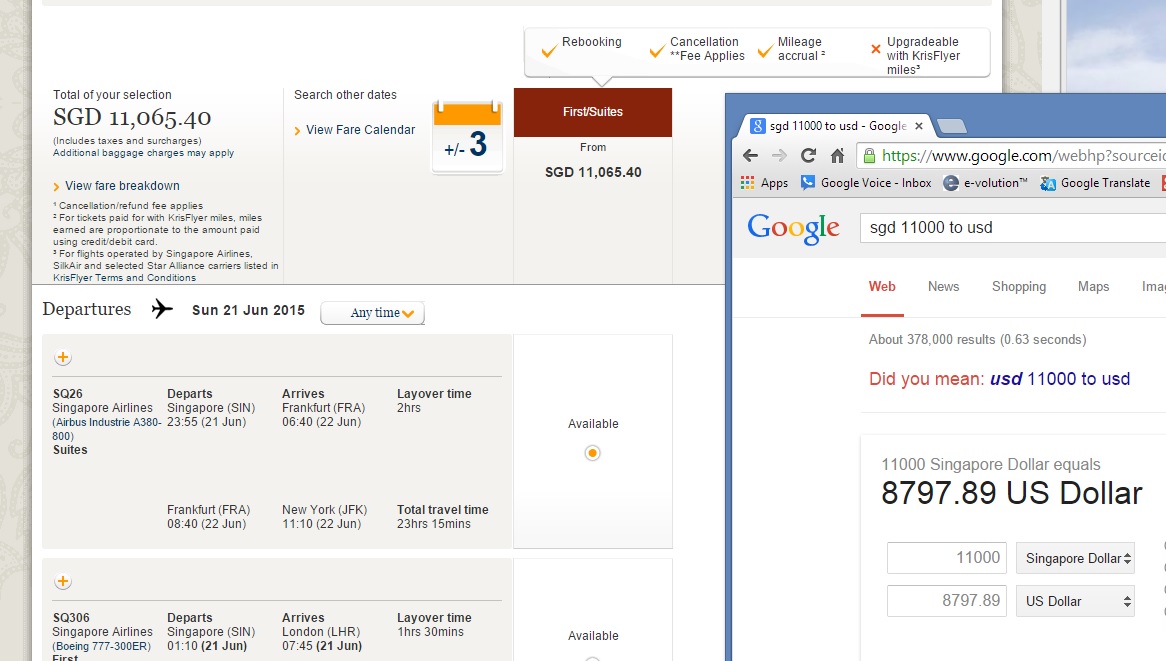The width and height of the screenshot is (1166, 661).
Task: Open the Google Translate bookmark
Action: coord(1105,183)
